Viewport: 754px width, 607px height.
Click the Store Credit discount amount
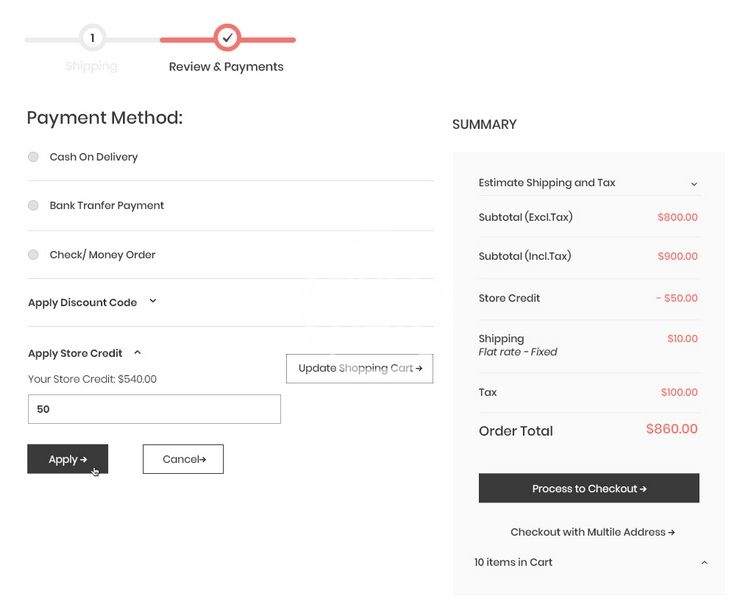[x=676, y=298]
